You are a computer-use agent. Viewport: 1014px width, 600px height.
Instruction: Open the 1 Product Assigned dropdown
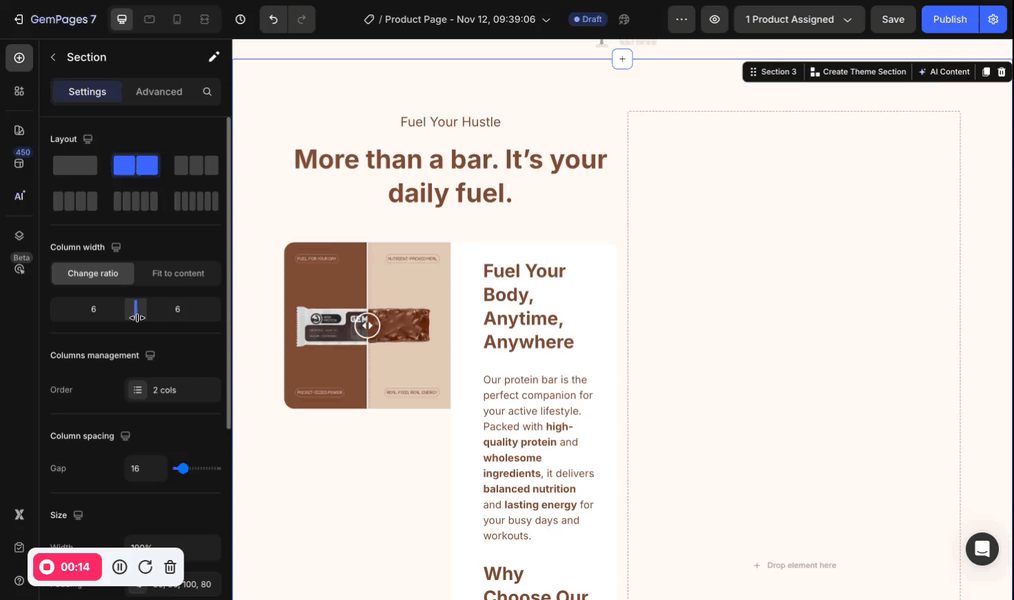click(x=798, y=19)
